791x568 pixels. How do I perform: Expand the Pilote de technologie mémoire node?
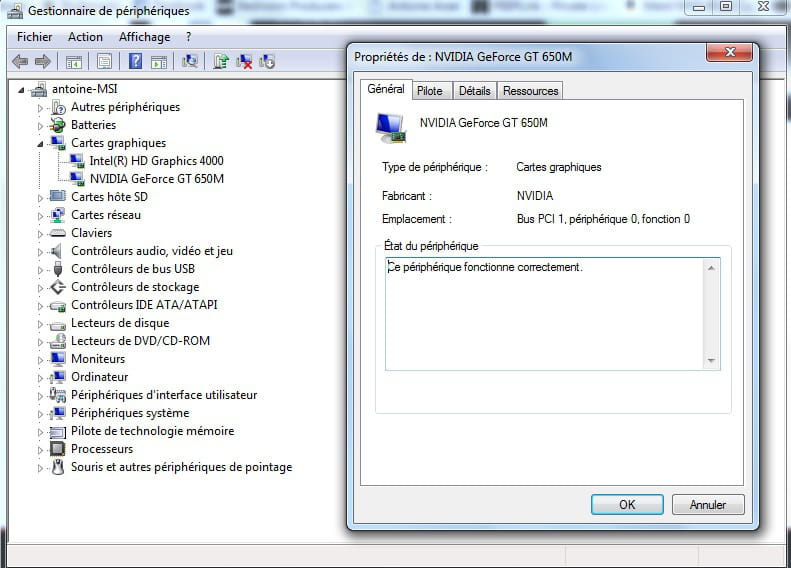(40, 432)
